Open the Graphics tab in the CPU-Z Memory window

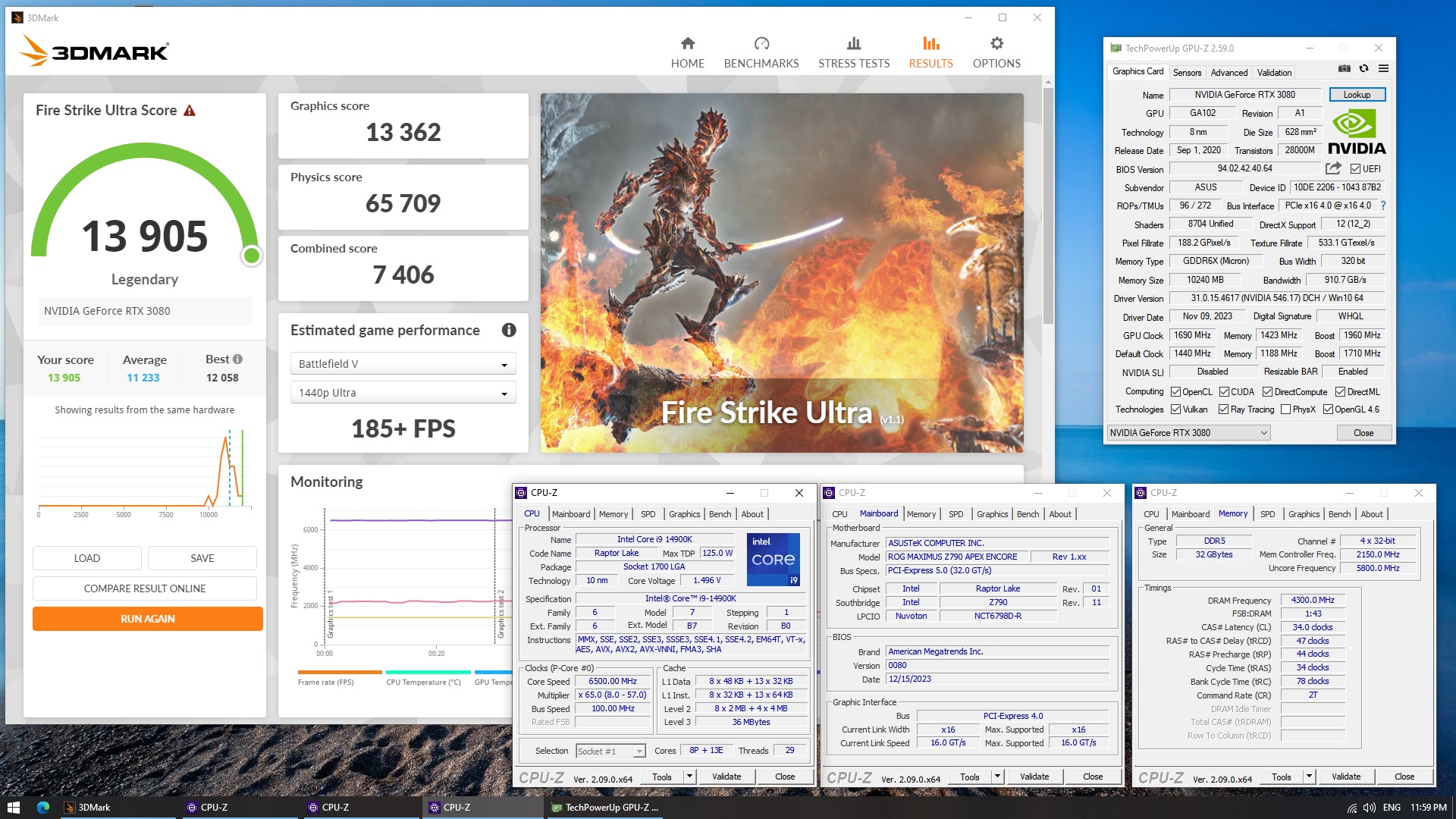click(x=1304, y=514)
